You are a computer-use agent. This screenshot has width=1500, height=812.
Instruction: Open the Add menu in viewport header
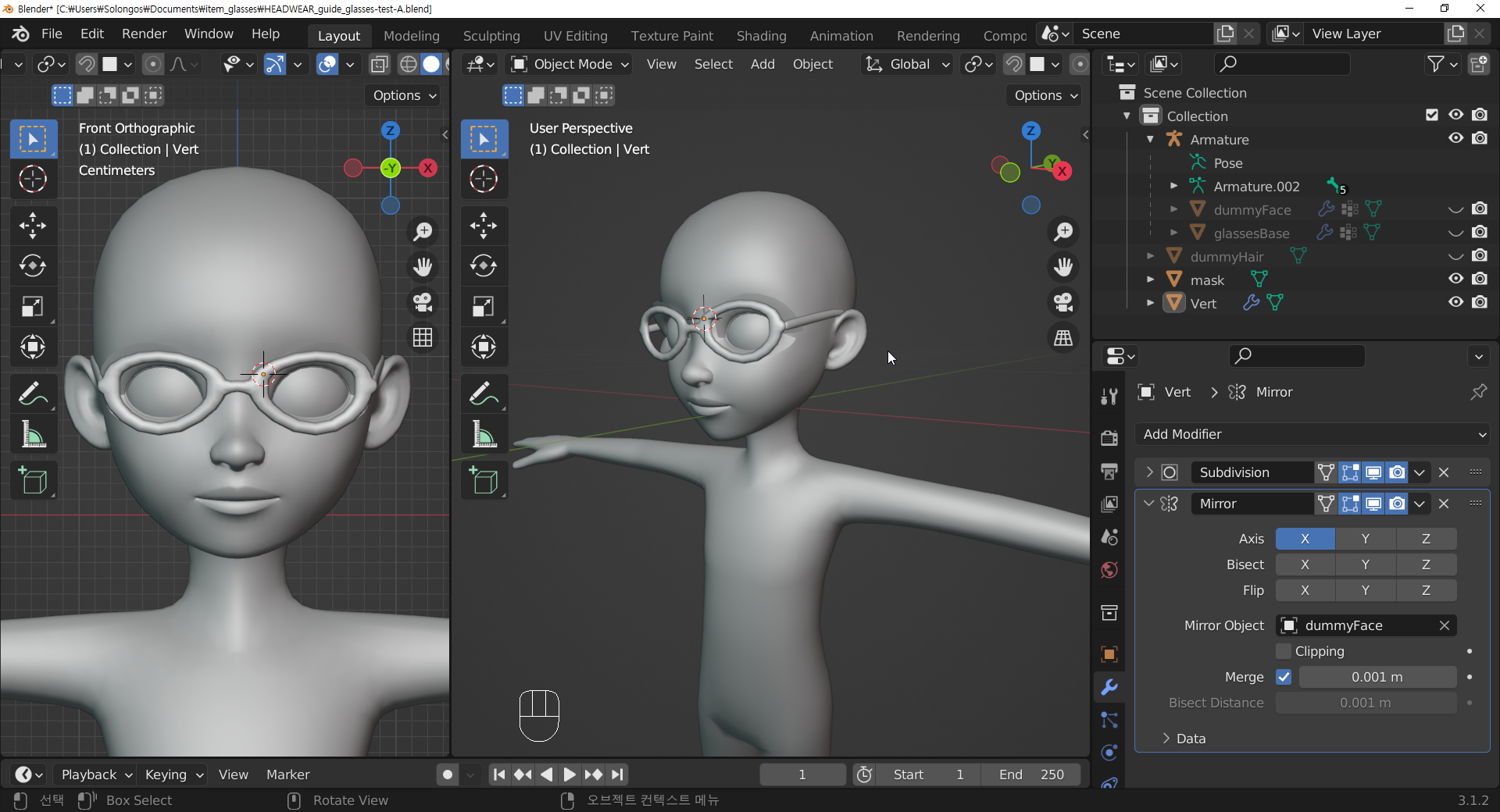point(762,64)
